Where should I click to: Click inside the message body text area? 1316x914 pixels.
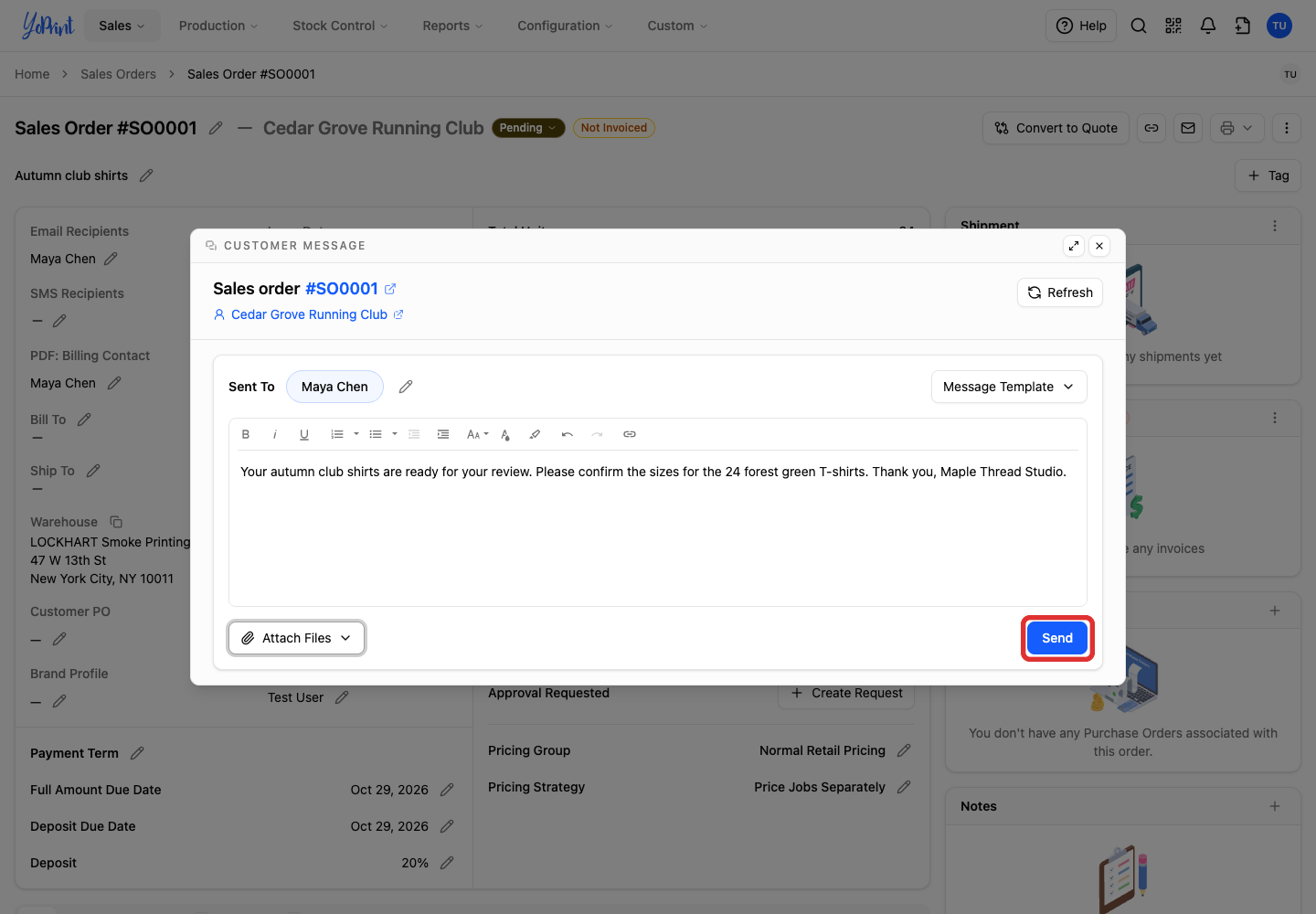click(x=658, y=528)
